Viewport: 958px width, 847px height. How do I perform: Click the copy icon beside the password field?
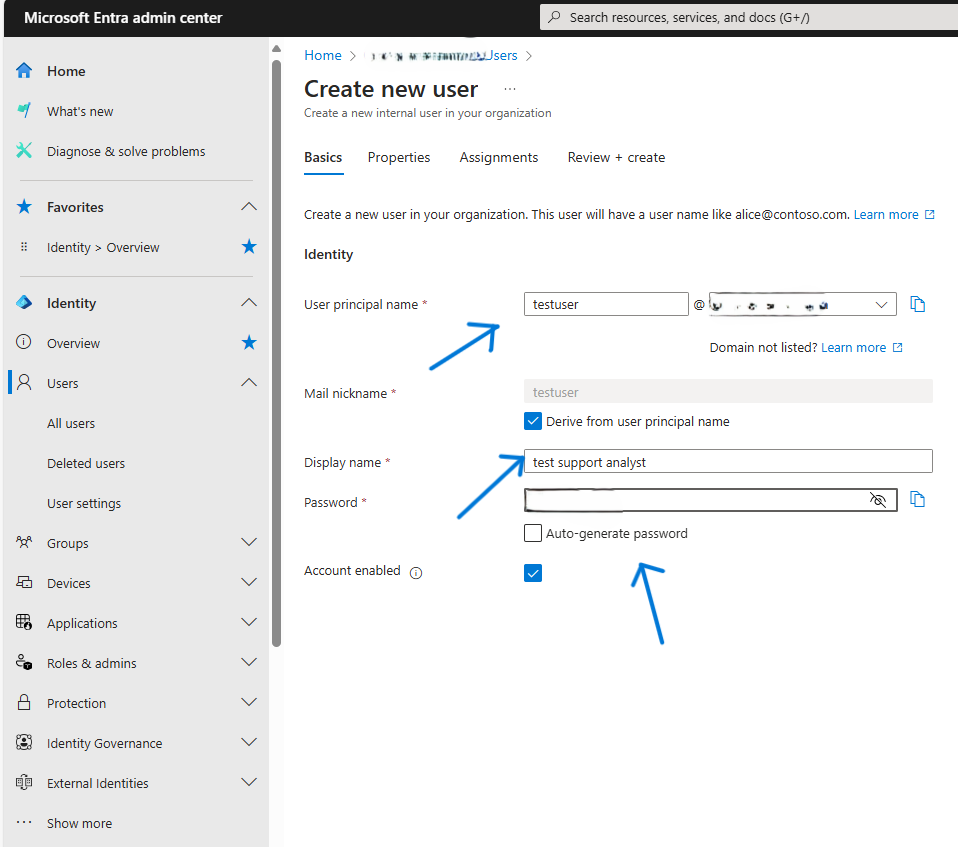(918, 499)
